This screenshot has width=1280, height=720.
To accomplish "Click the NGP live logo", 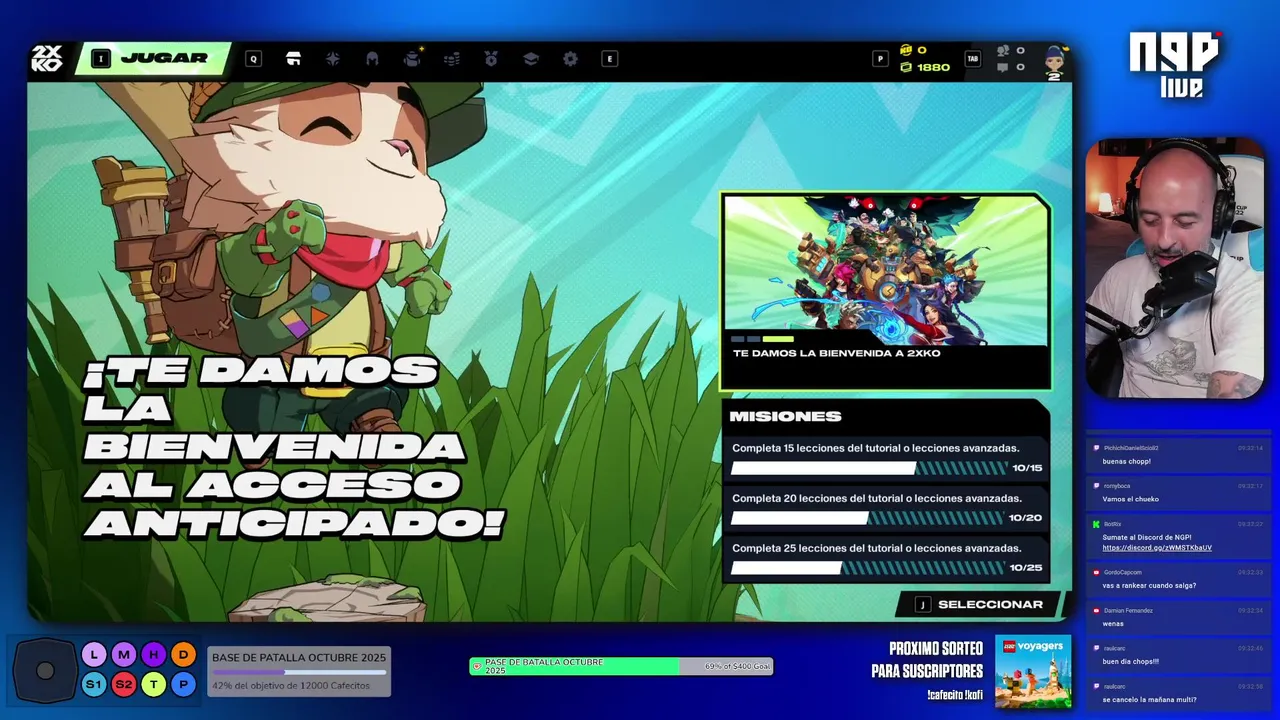I will point(1175,65).
